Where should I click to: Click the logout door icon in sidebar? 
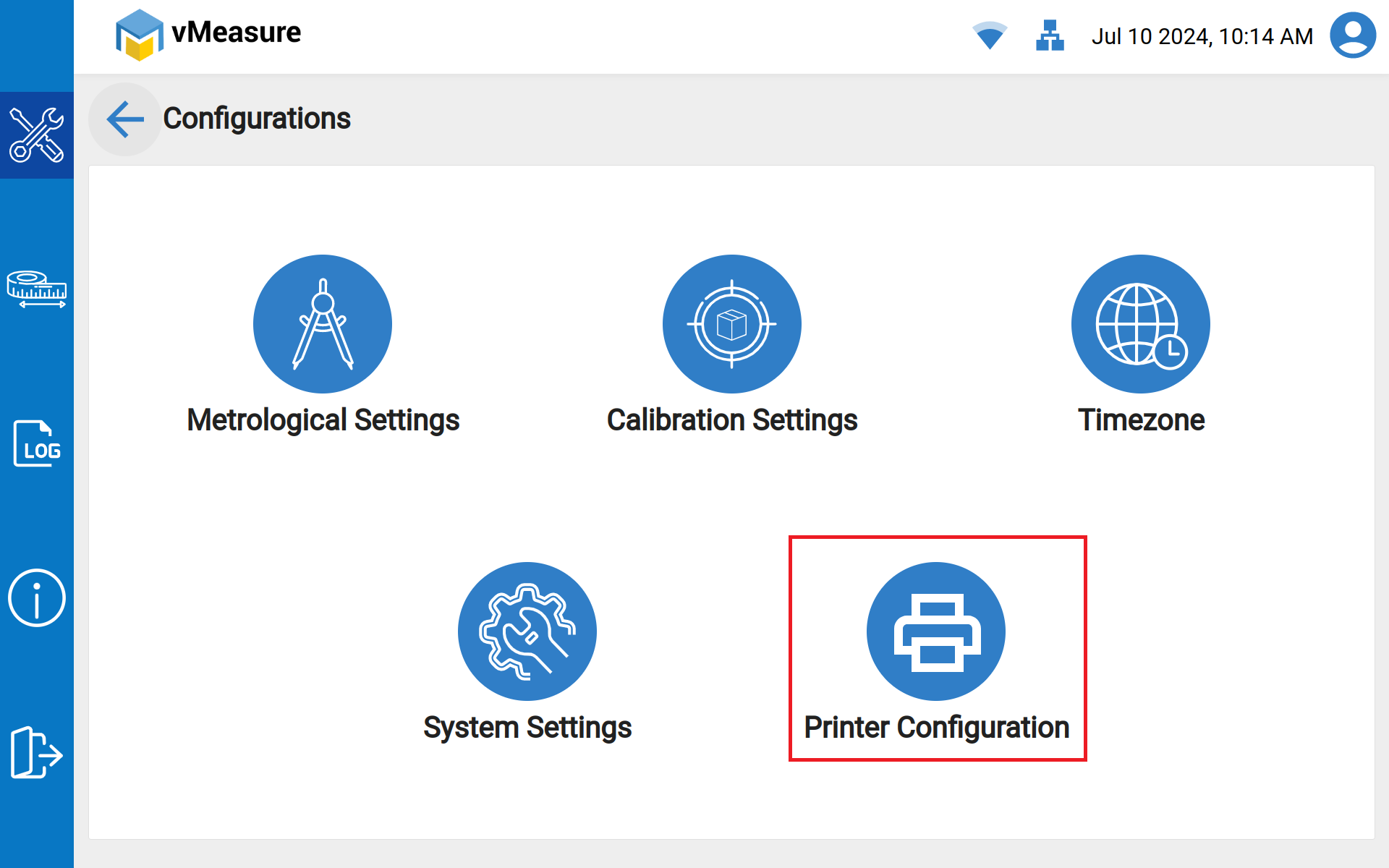(x=36, y=752)
